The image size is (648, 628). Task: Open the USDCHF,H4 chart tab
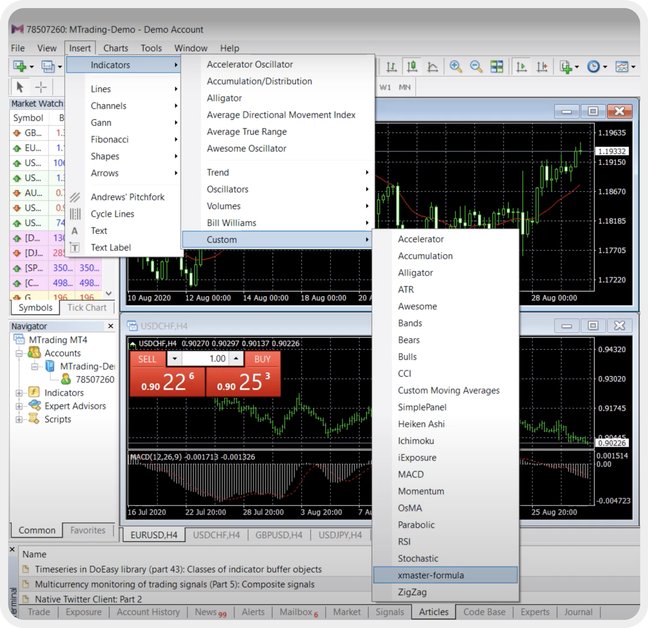pos(216,535)
